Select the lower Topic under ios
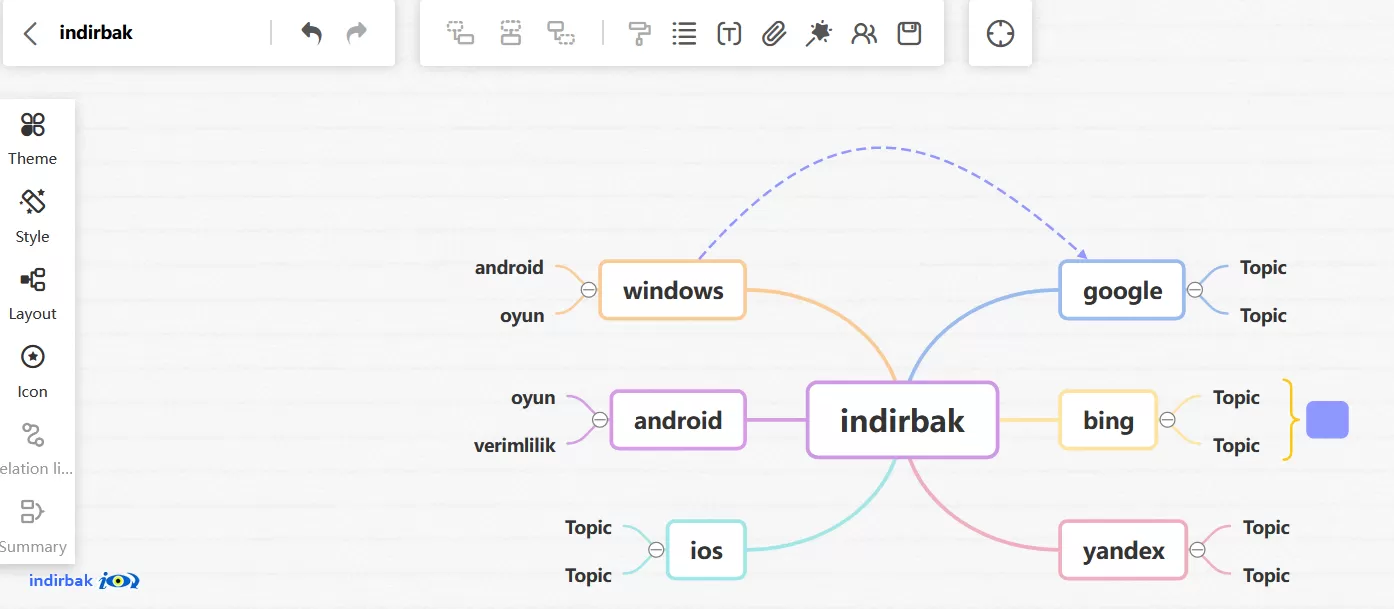Screen dimensions: 1394x609 tap(588, 575)
